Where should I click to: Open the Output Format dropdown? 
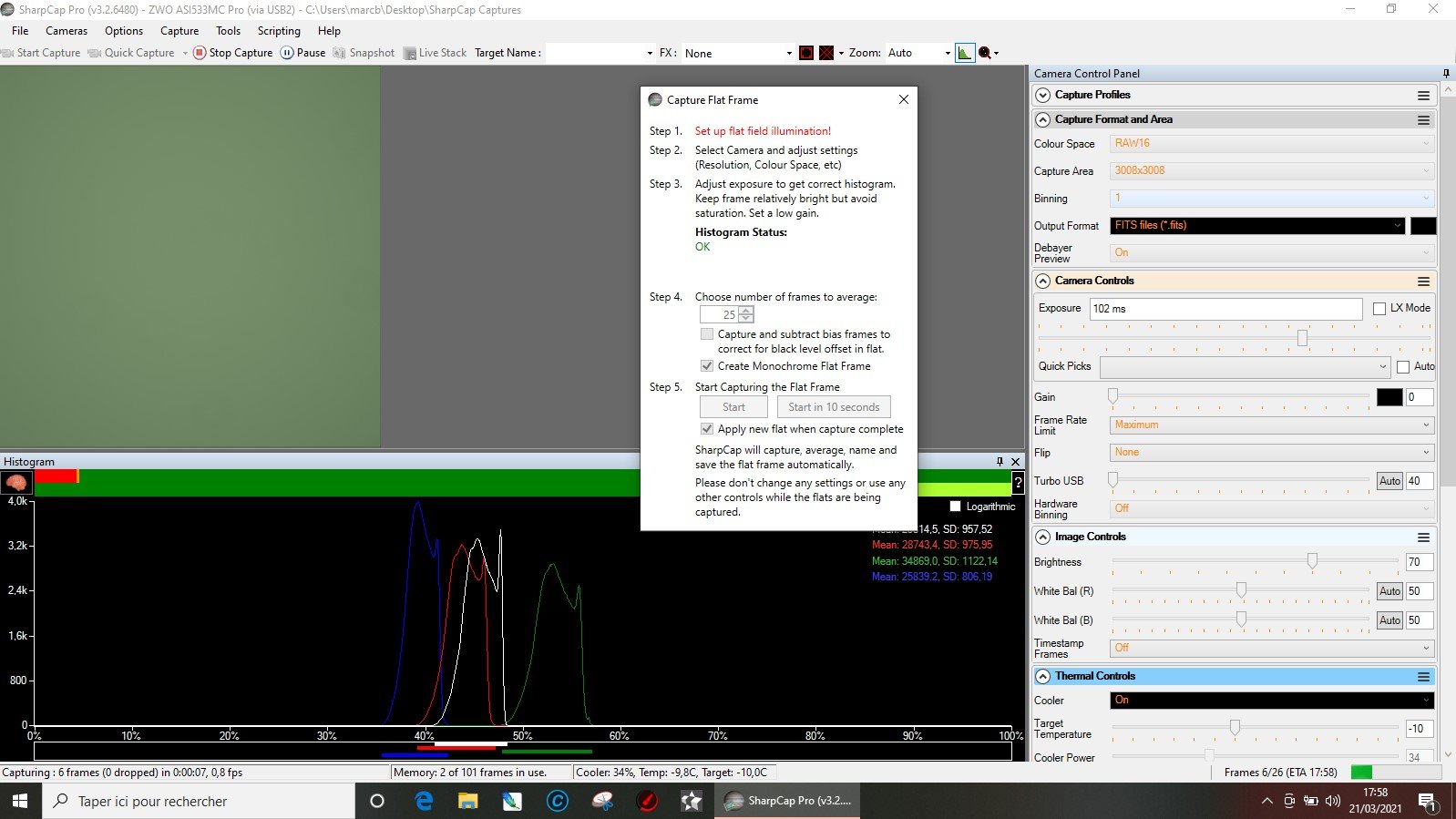[1257, 226]
